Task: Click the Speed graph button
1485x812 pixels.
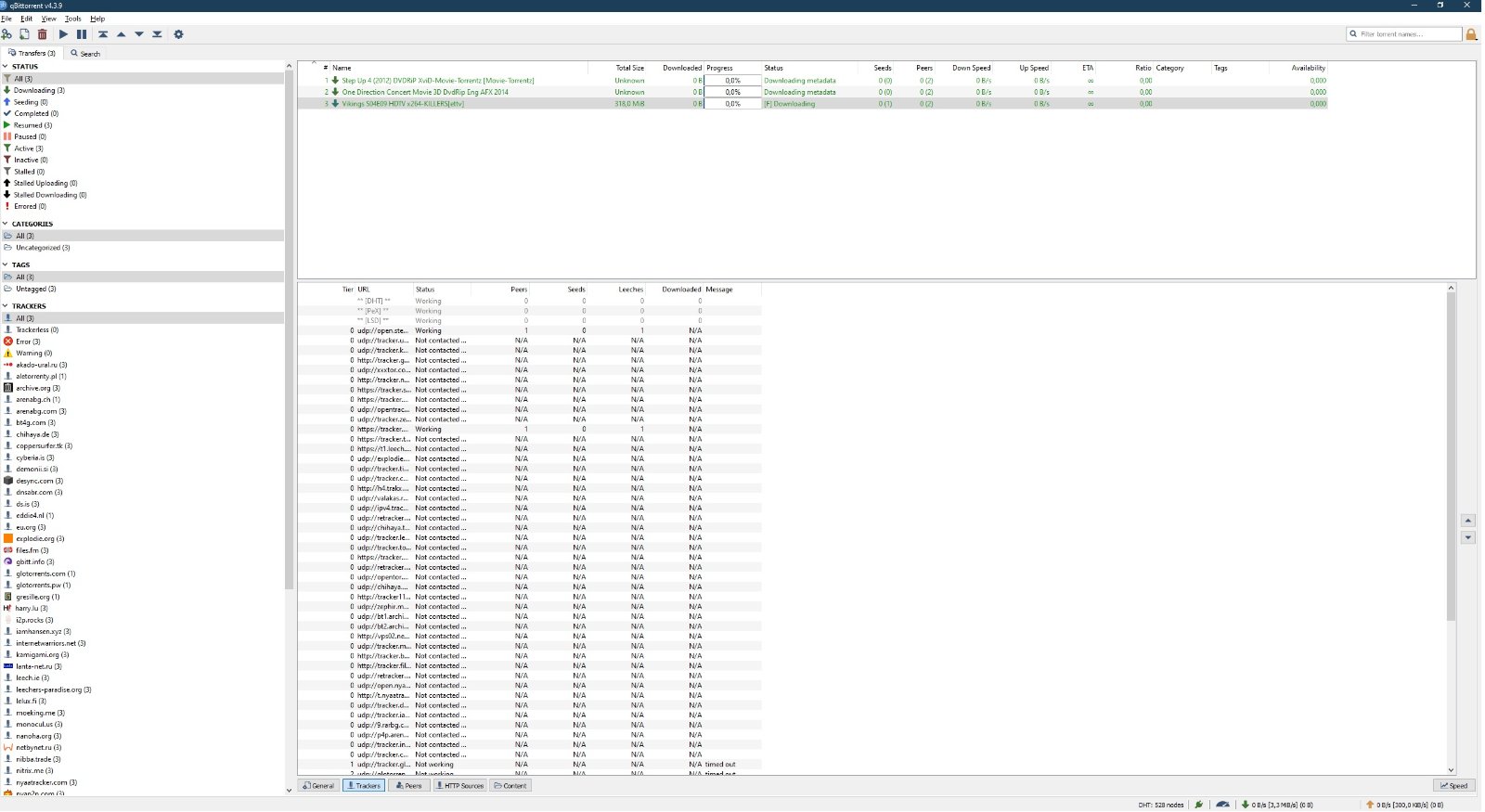Action: point(1454,786)
